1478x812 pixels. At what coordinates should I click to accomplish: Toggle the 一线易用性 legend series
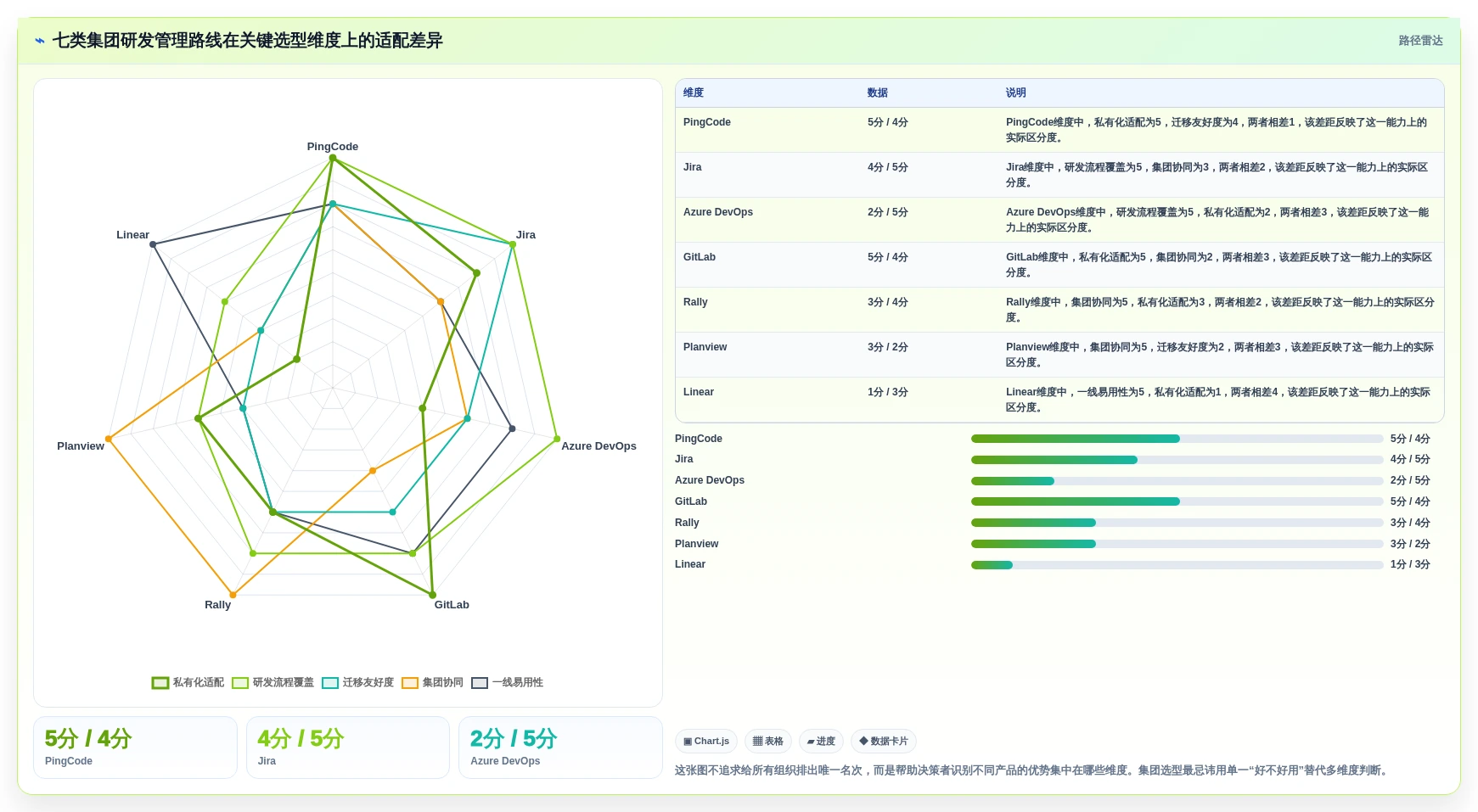click(507, 682)
